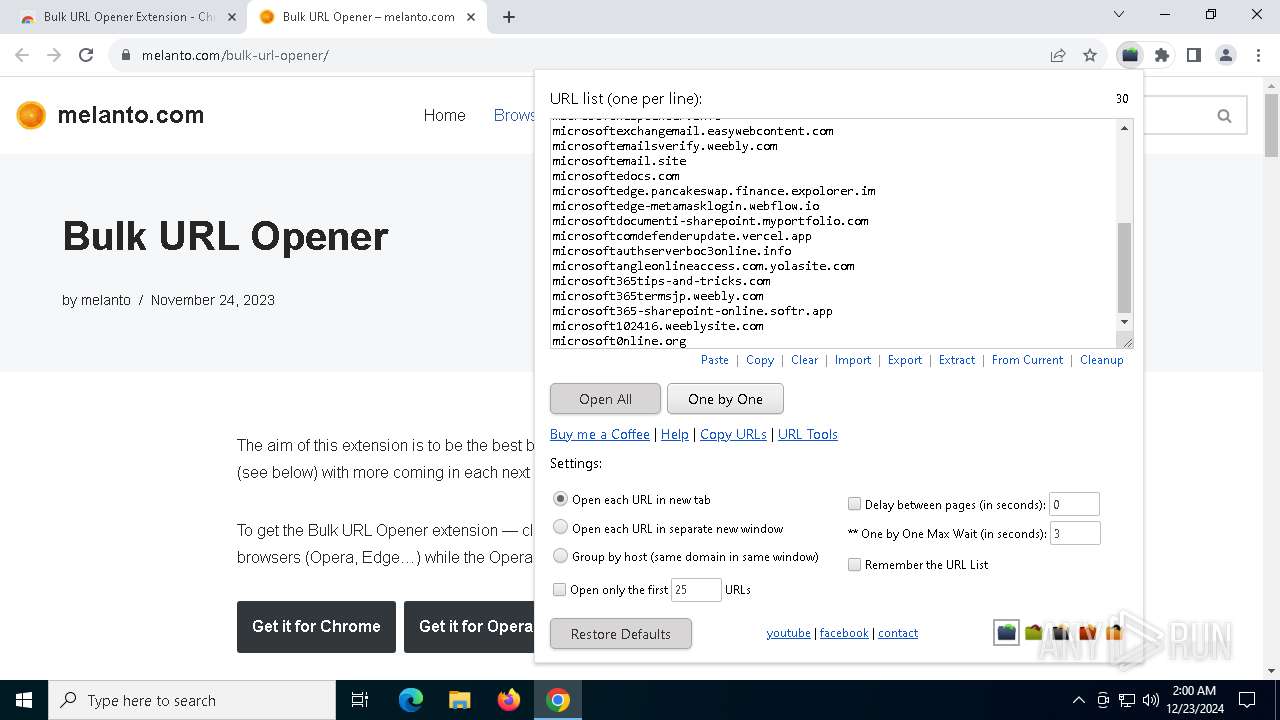The height and width of the screenshot is (720, 1280).
Task: Click the Bulk URL Opener extension icon in toolbar
Action: coord(1130,55)
